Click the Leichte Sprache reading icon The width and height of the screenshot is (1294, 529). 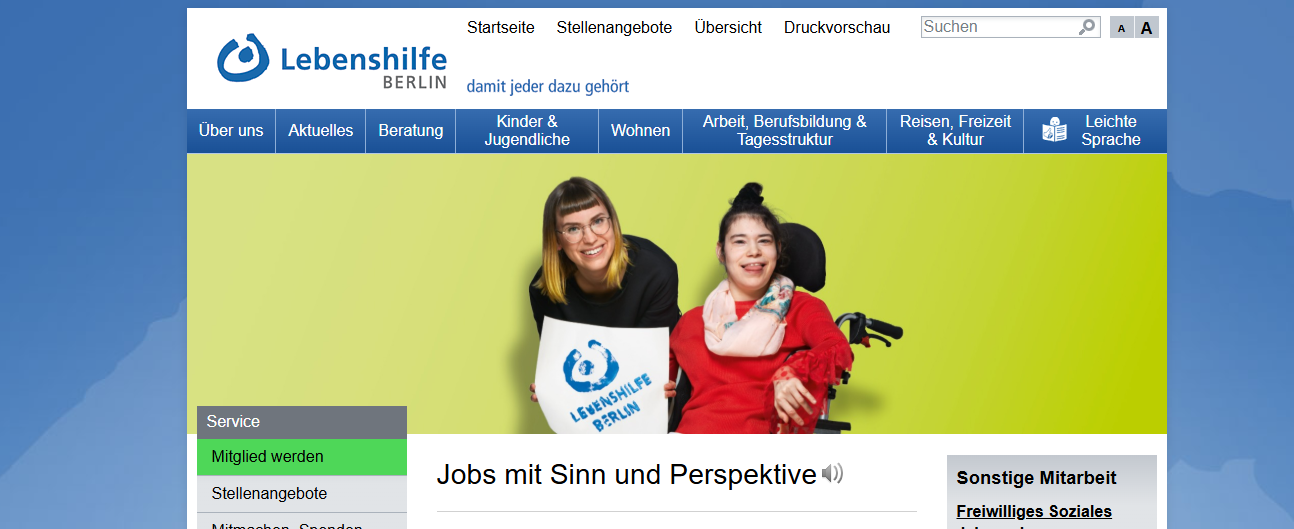pos(1054,130)
